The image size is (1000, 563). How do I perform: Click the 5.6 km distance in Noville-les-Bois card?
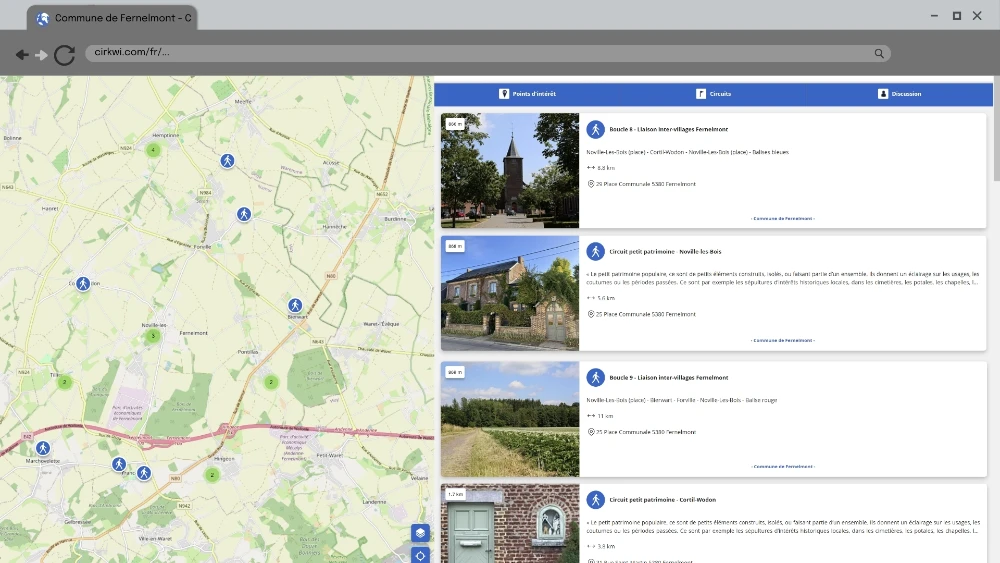pos(606,298)
